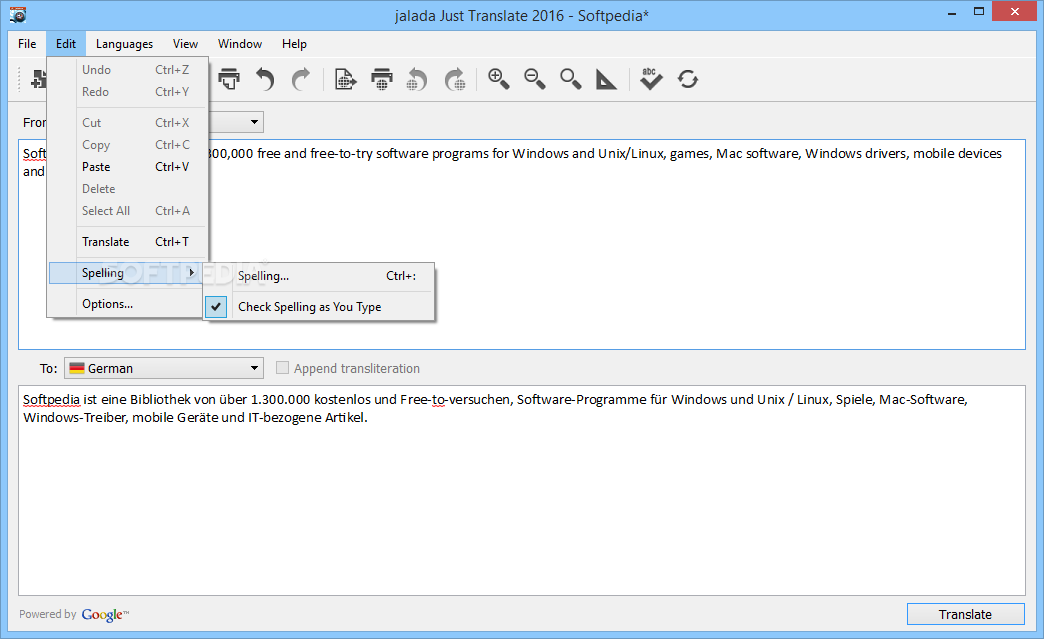Choose Translate Ctrl+T in the Edit menu
Viewport: 1044px width, 639px height.
129,242
